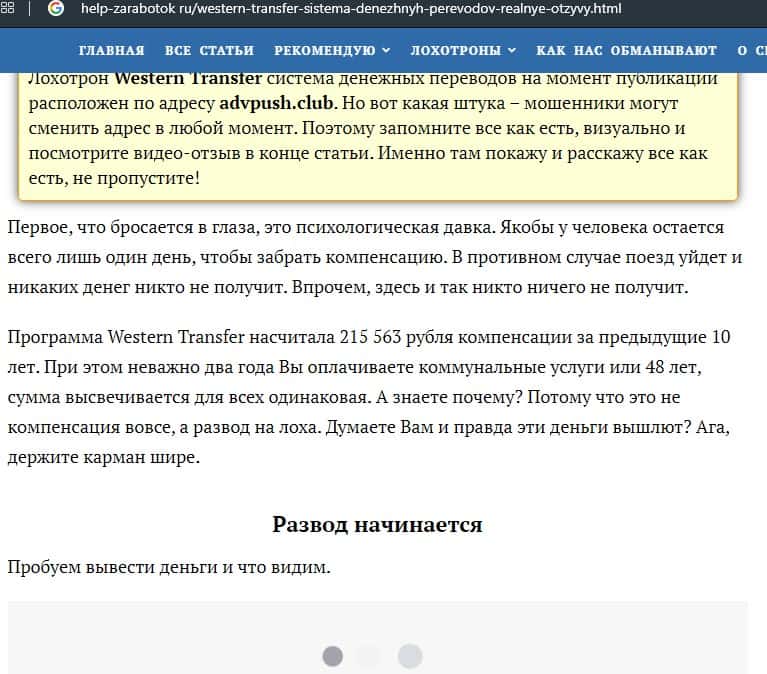
Task: Click the help-zarabotok URL address field
Action: 351,9
